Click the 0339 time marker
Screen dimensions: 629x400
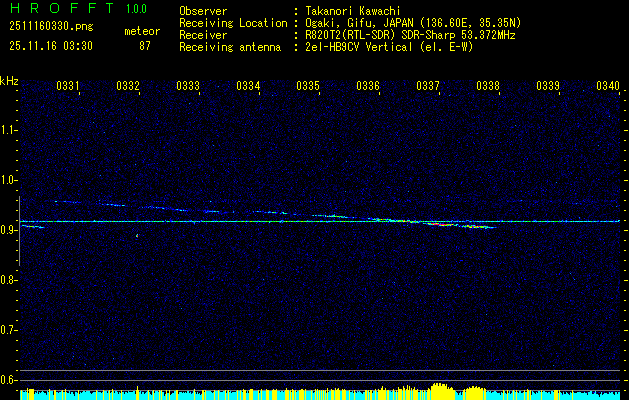(x=548, y=86)
